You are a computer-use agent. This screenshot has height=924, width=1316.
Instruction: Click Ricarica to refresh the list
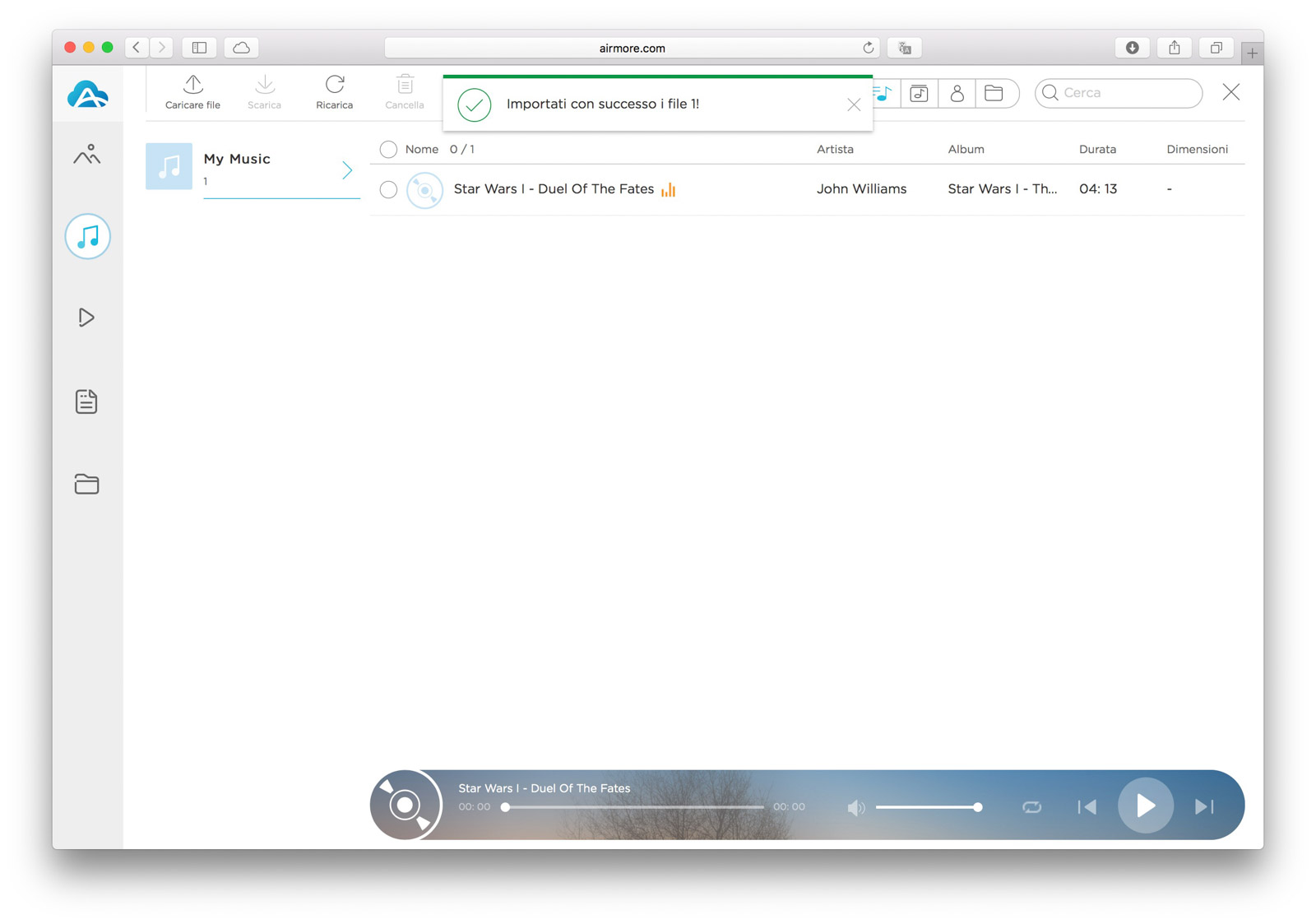coord(334,92)
